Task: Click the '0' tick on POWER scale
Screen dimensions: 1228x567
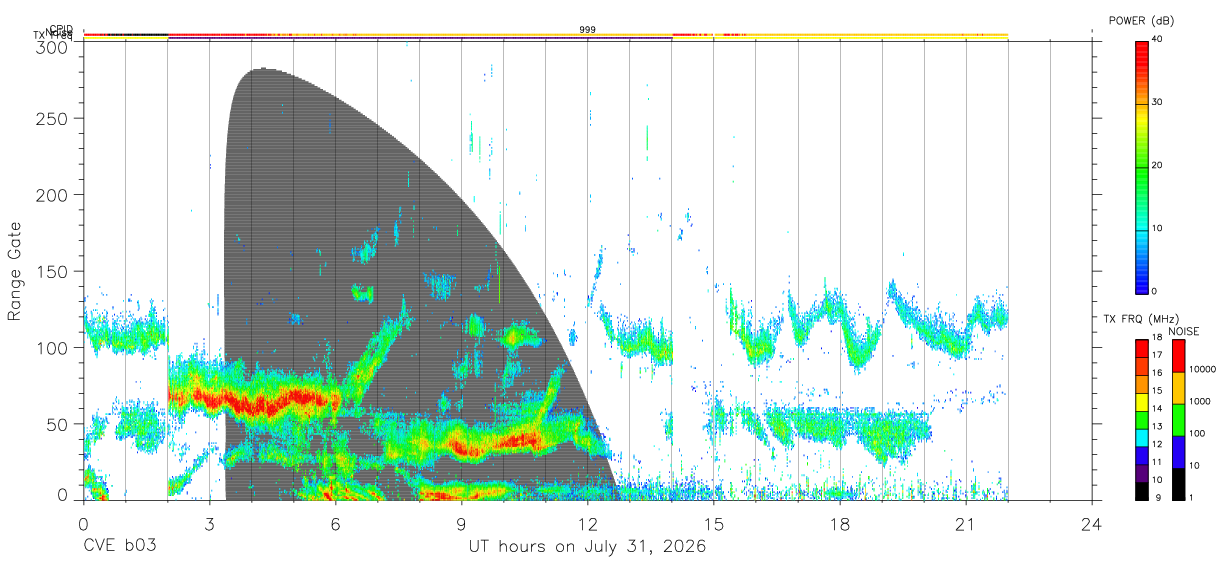Action: 1155,292
